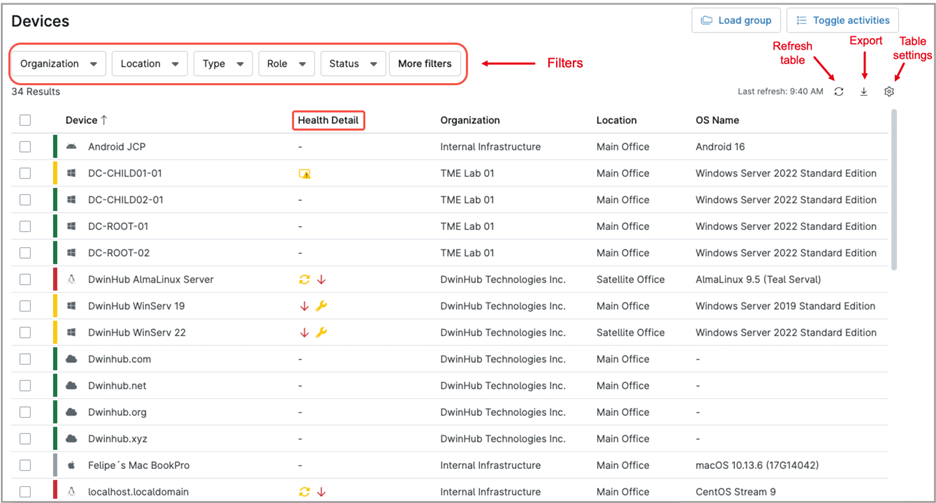936x503 pixels.
Task: Click the Export download icon
Action: (x=864, y=92)
